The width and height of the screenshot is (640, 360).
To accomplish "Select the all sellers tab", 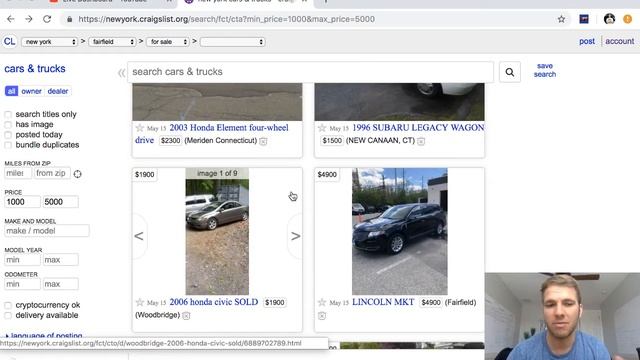I will (11, 91).
